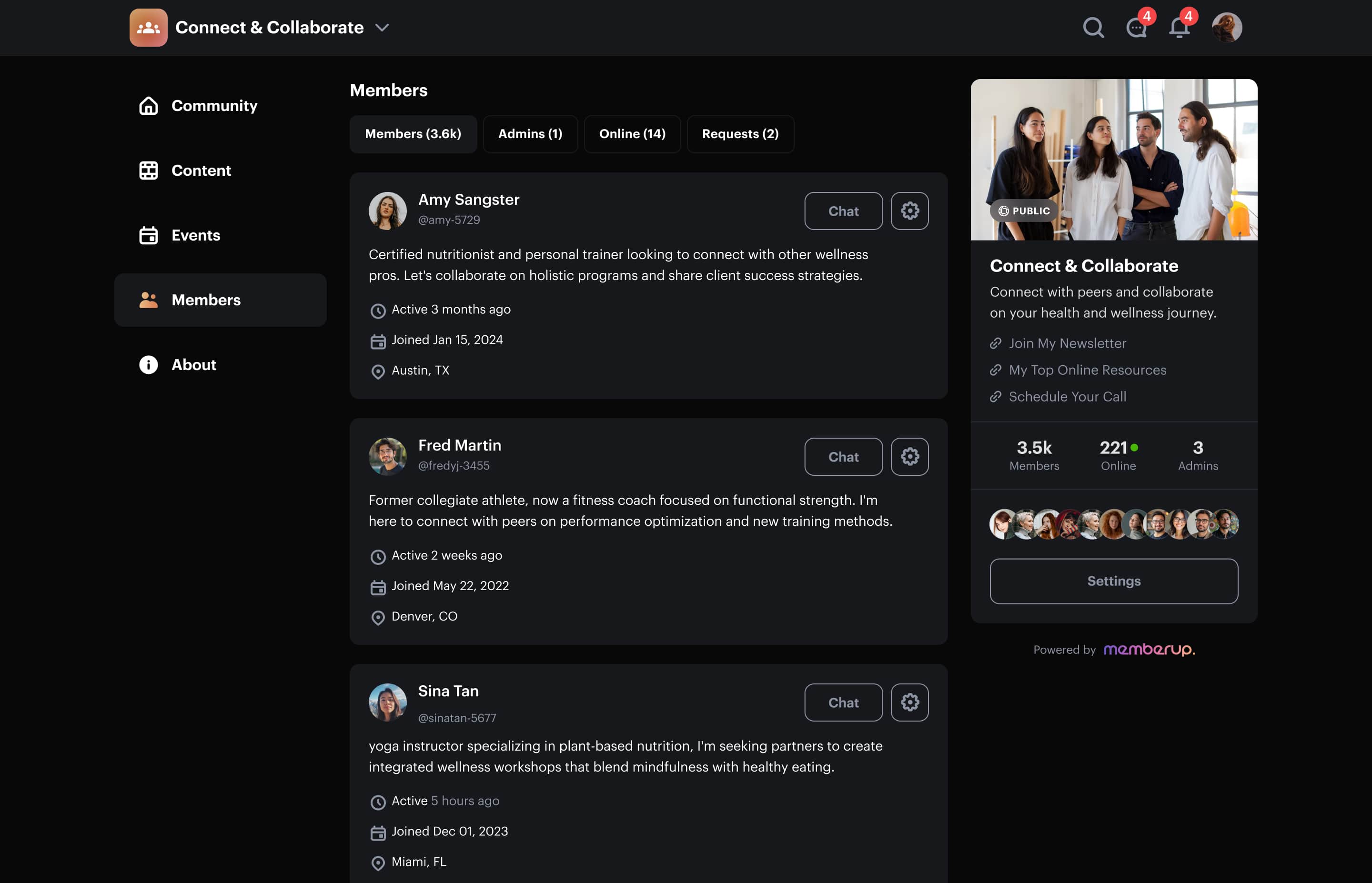Open the search magnifier icon
This screenshot has width=1372, height=883.
(x=1093, y=28)
